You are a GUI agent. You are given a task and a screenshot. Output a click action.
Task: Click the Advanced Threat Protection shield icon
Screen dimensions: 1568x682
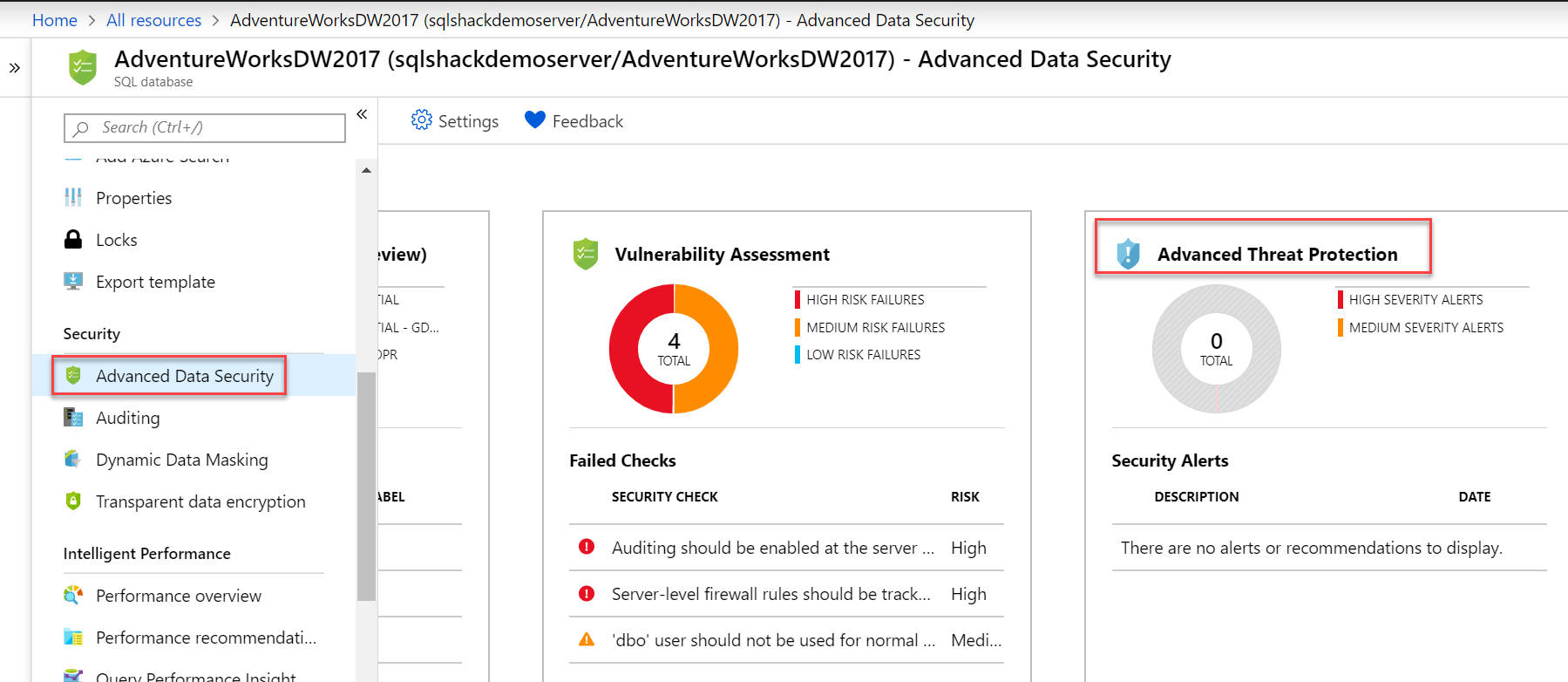(x=1129, y=254)
